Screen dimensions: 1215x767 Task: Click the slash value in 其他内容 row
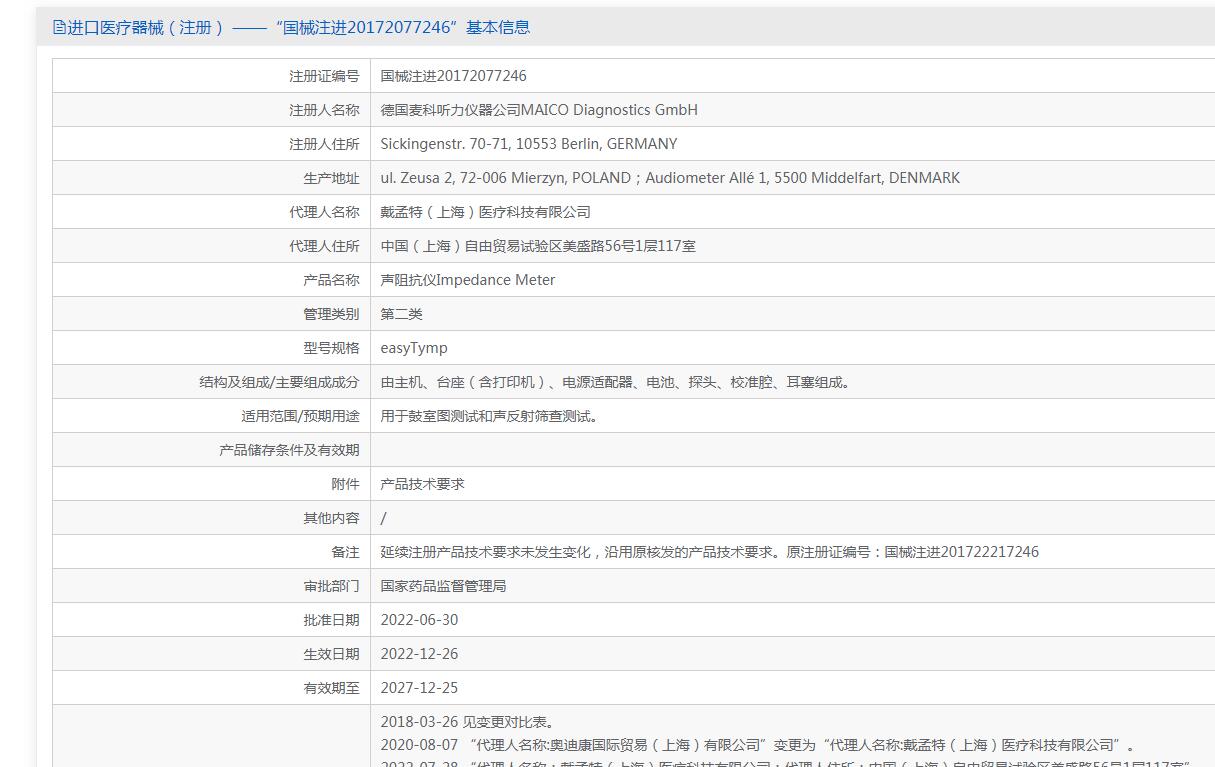tap(383, 518)
